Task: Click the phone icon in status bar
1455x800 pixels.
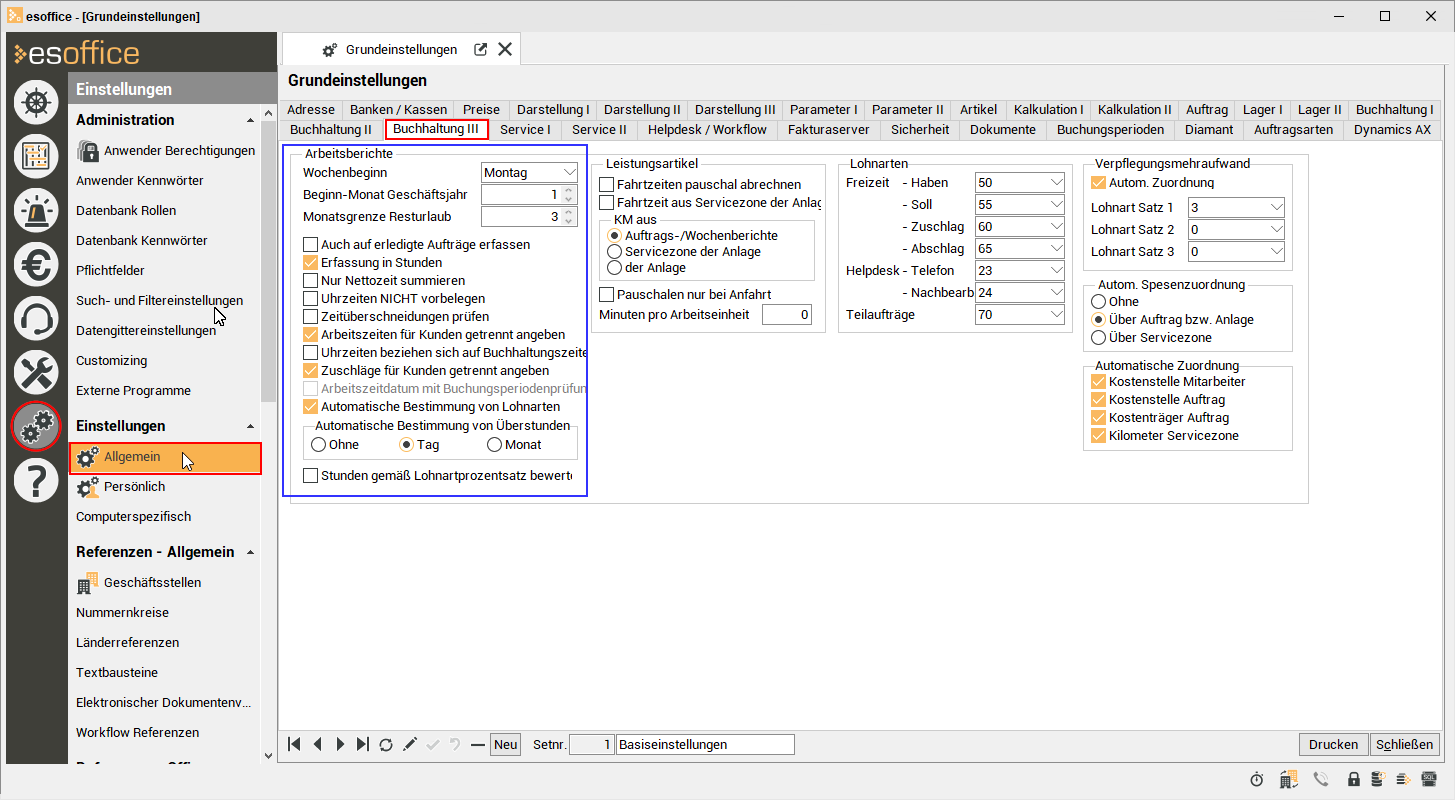Action: 1321,779
